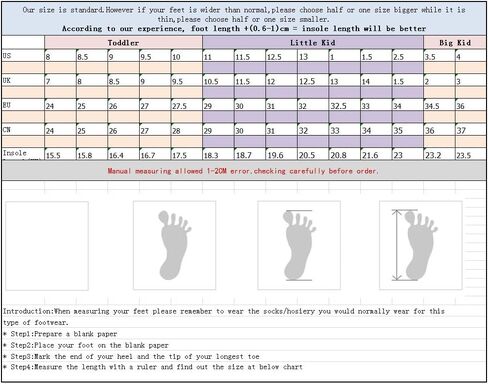Select the blank paper step image

click(47, 246)
